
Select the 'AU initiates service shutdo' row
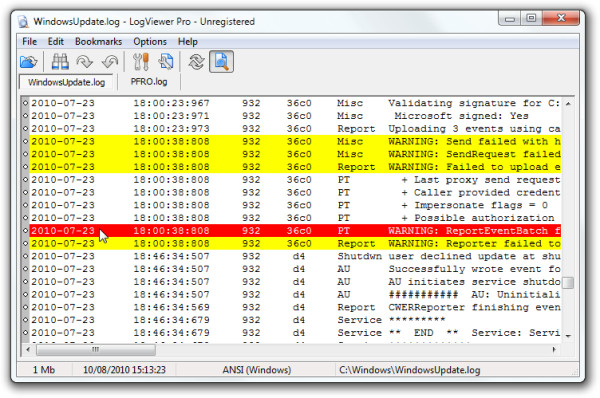[295, 282]
